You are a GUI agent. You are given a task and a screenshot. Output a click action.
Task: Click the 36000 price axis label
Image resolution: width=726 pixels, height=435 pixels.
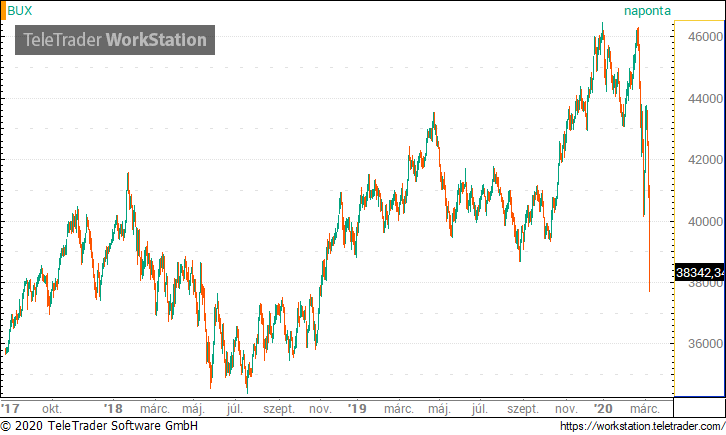(x=705, y=344)
